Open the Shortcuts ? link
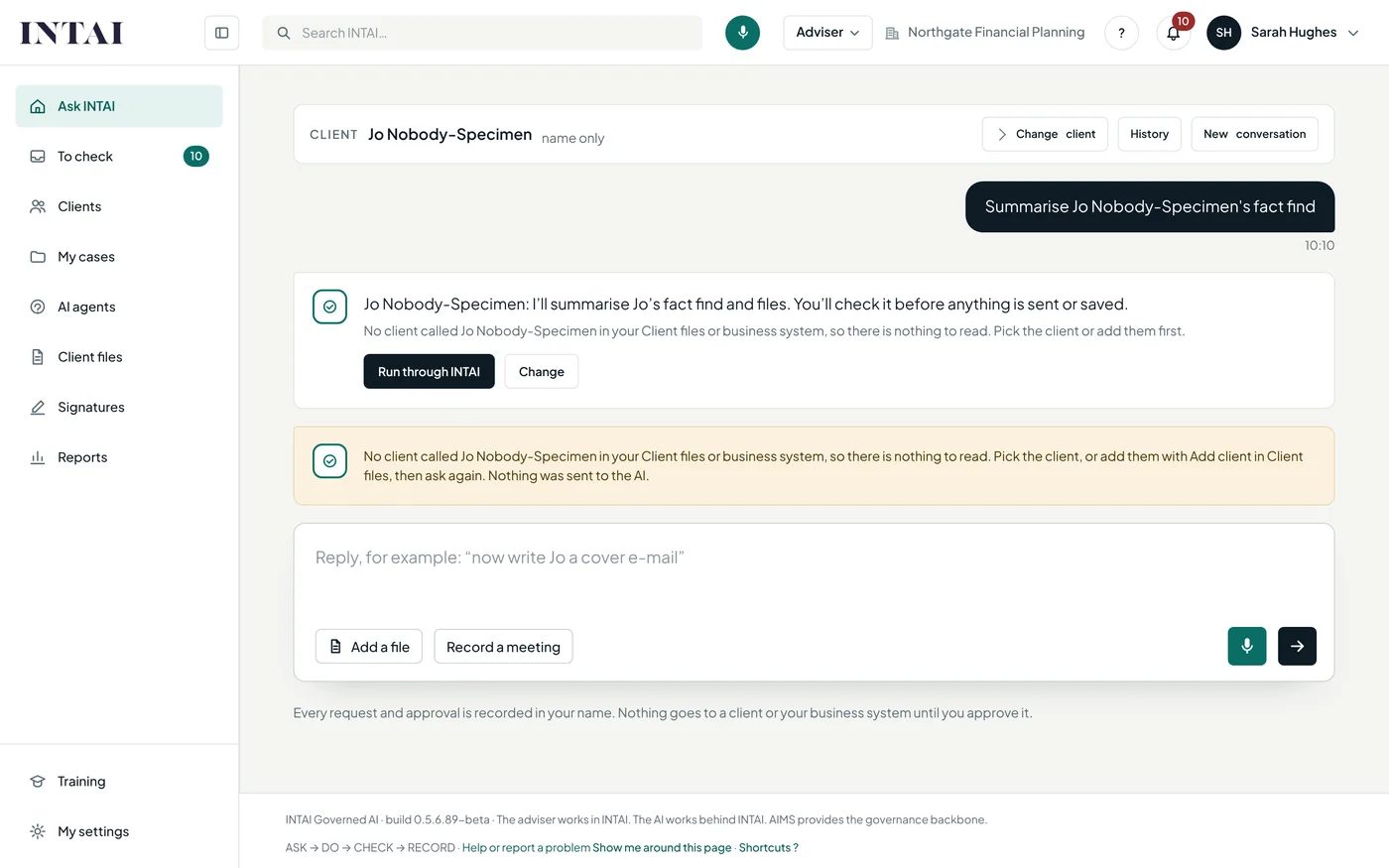This screenshot has width=1389, height=868. click(x=769, y=848)
